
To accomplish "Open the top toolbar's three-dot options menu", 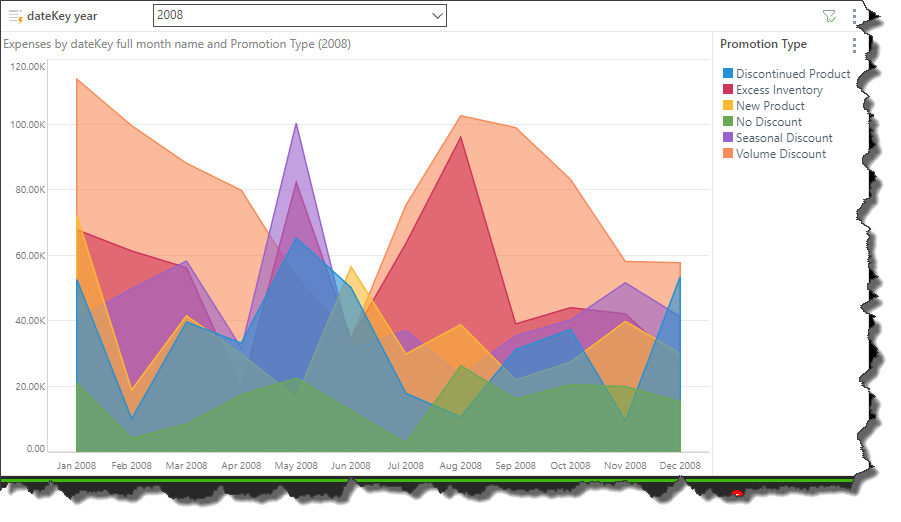I will 854,16.
